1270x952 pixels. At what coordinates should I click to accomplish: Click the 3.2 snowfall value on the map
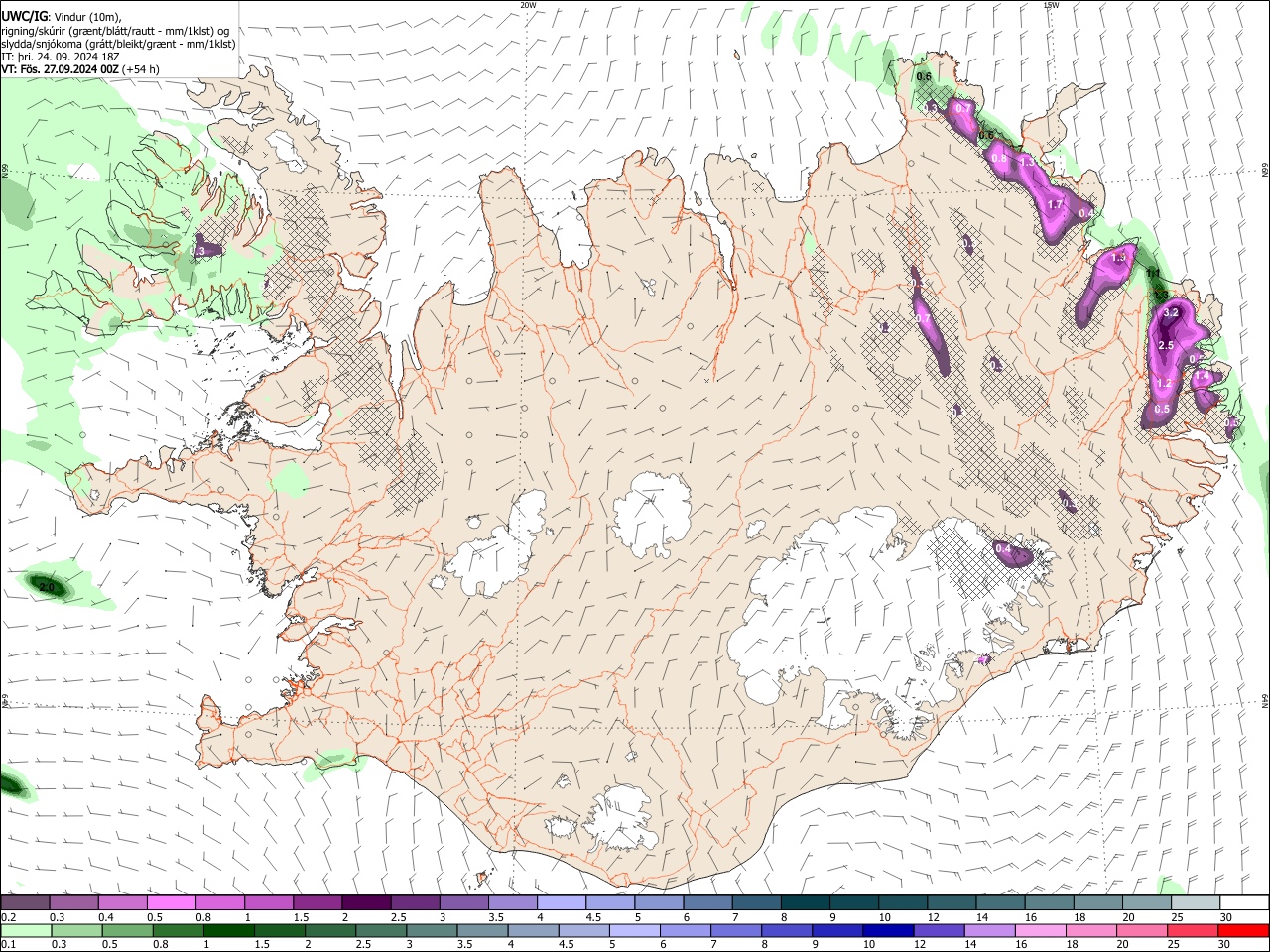click(x=1170, y=312)
